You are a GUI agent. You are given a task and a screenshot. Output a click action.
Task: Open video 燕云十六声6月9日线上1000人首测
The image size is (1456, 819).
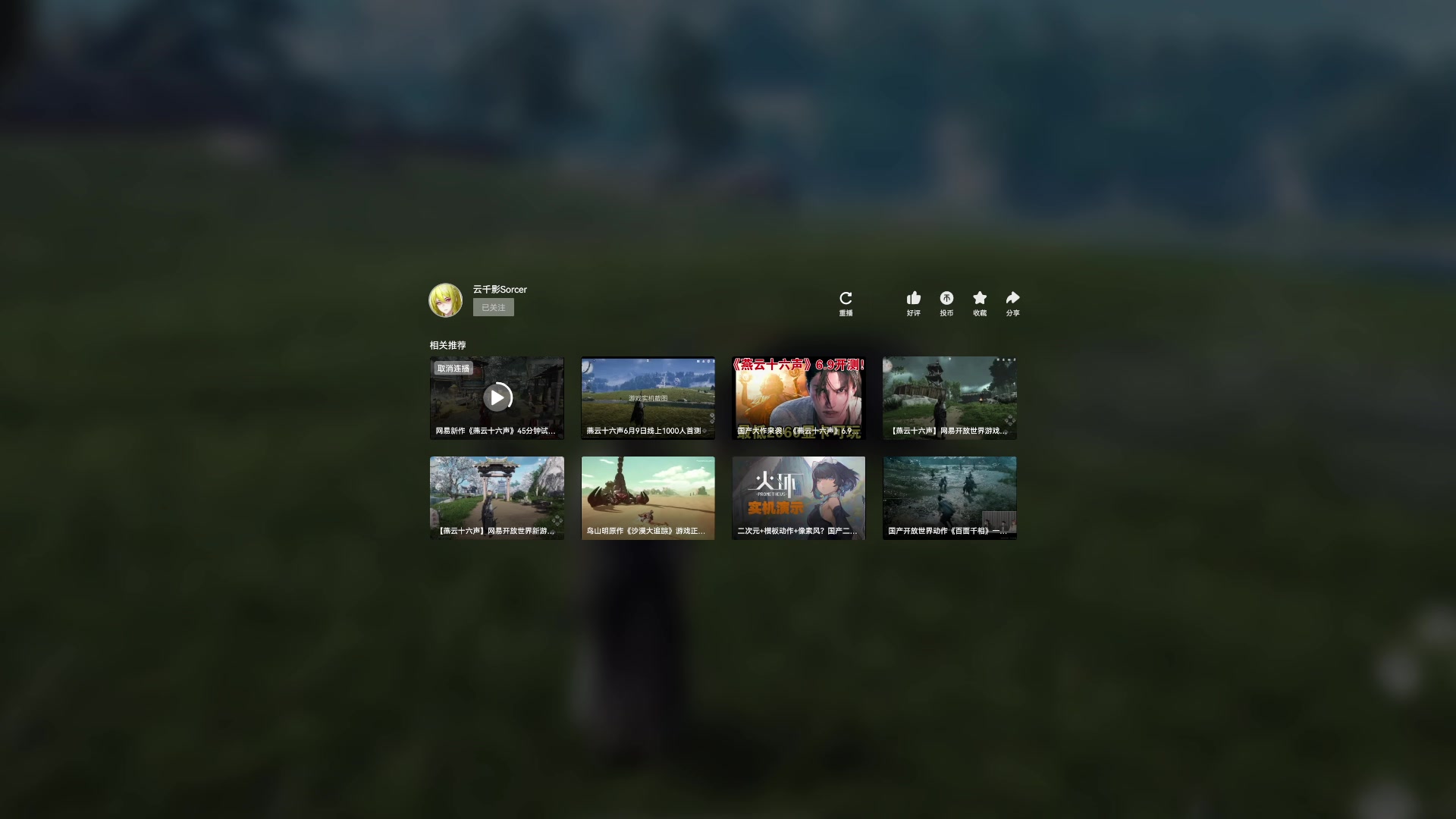648,397
